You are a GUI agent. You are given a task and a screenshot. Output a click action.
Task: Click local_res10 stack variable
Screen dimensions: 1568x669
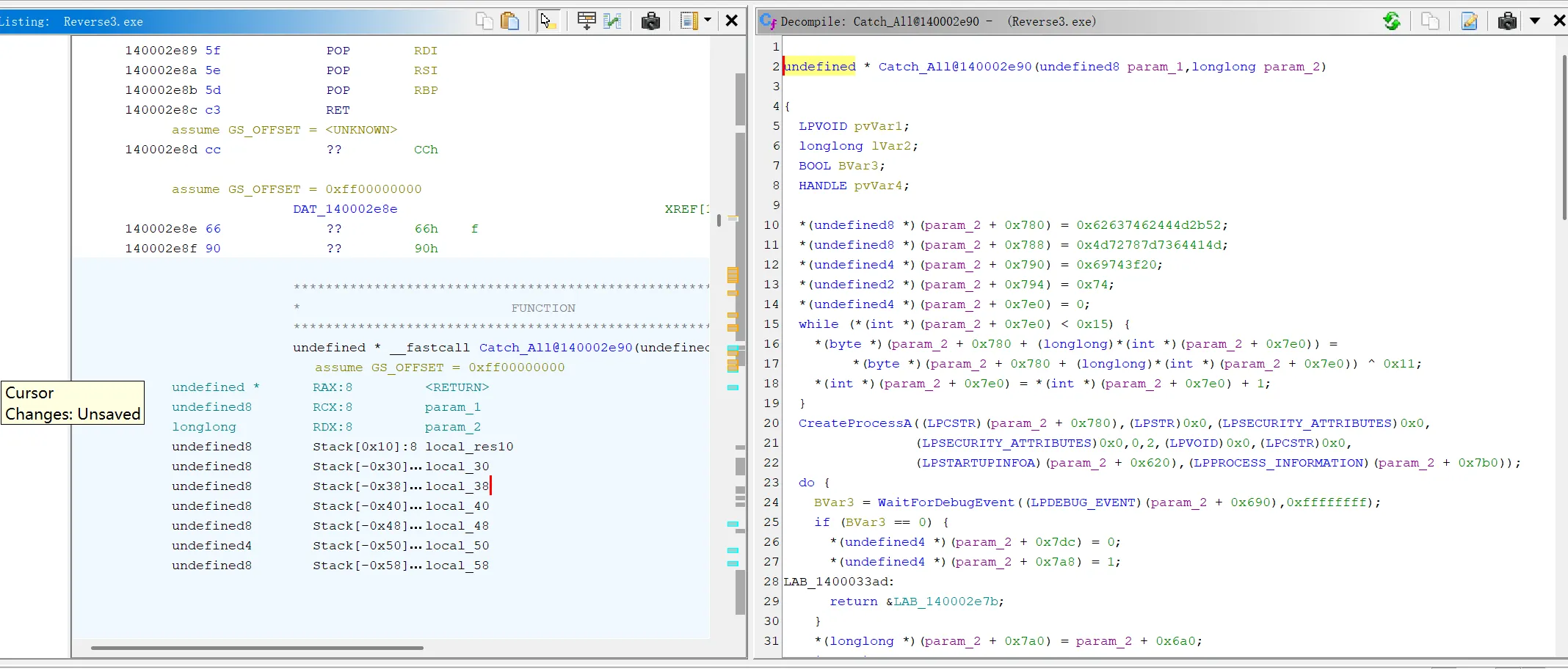pos(469,447)
